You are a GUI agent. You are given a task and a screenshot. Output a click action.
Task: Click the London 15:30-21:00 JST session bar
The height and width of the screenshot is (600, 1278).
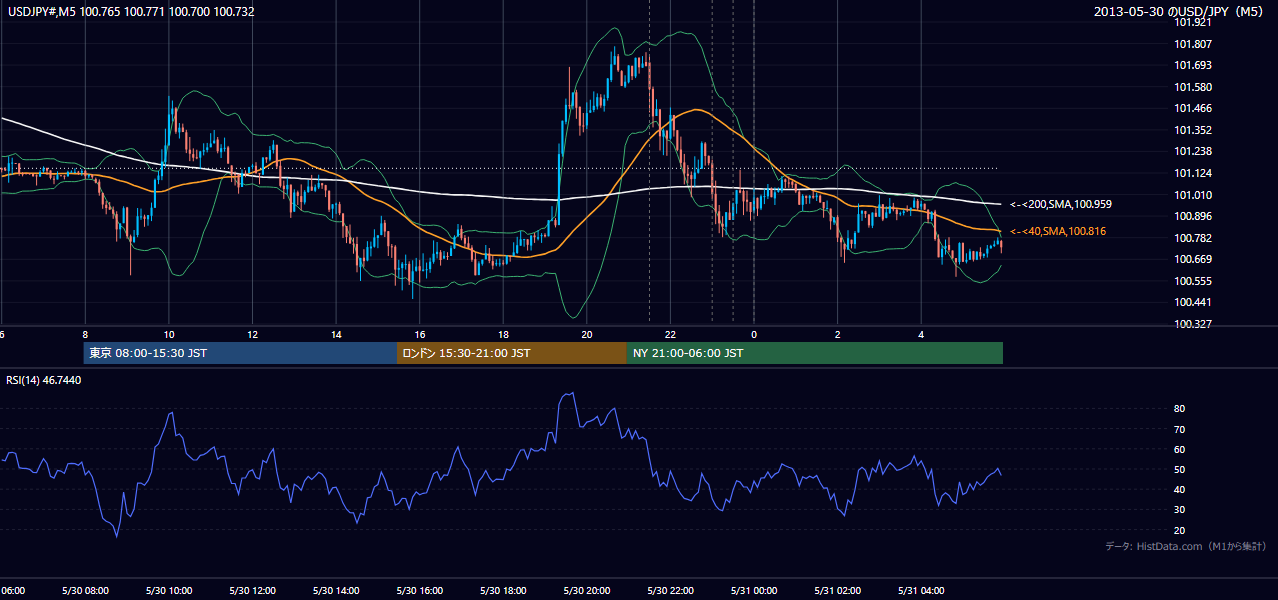[x=512, y=353]
